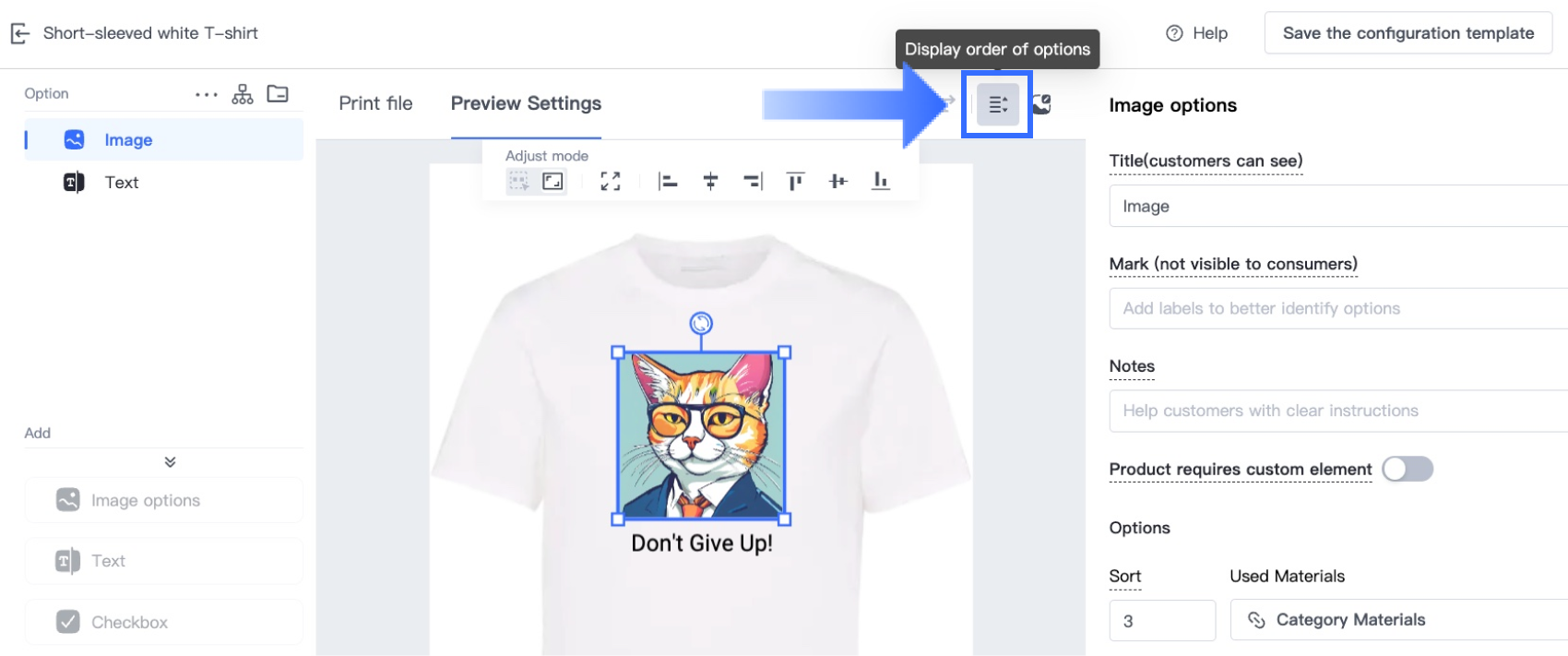
Task: Click the "Adjust mode" toolbar label
Action: click(546, 156)
